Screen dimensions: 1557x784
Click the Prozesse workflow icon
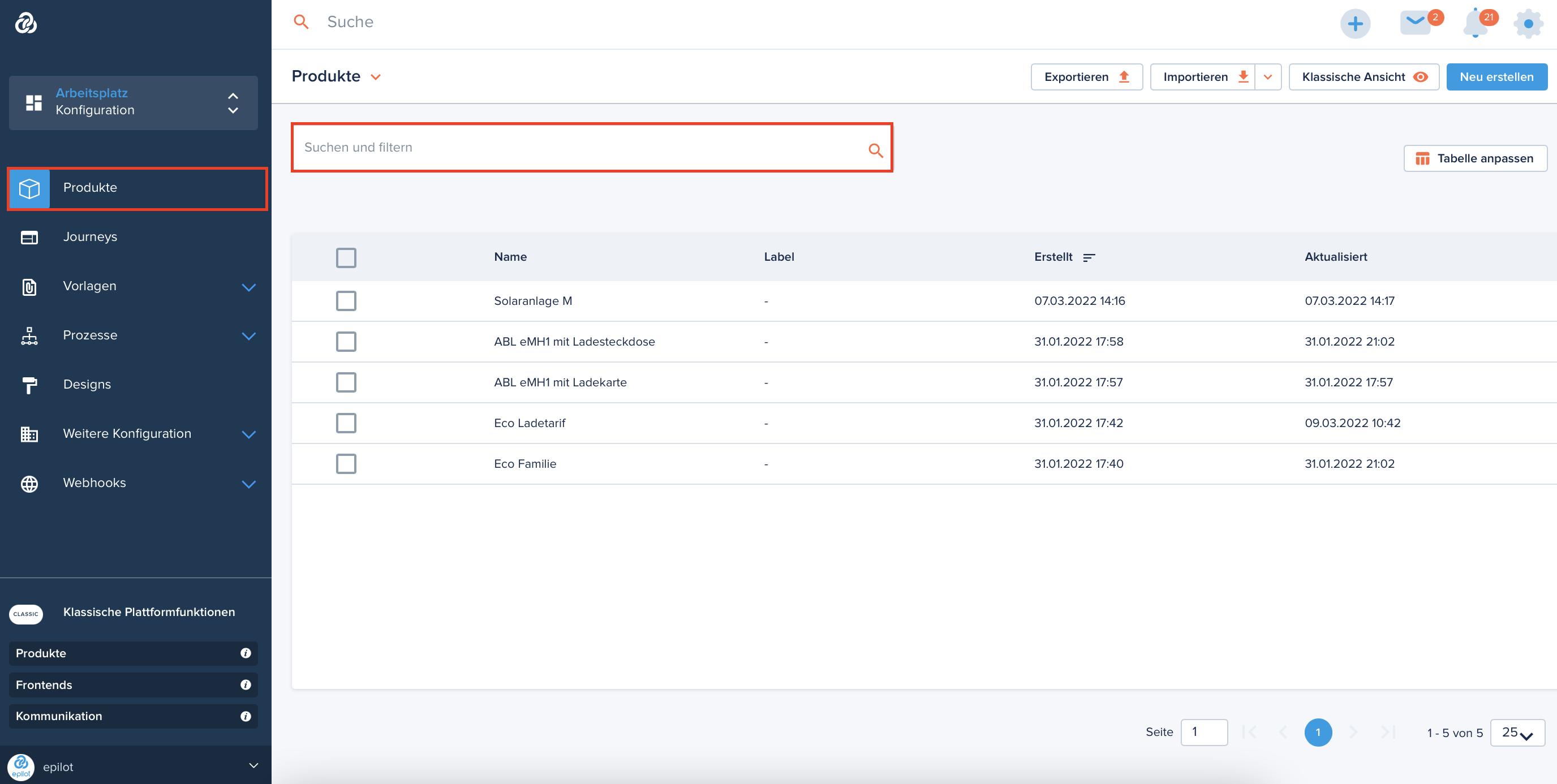tap(29, 335)
